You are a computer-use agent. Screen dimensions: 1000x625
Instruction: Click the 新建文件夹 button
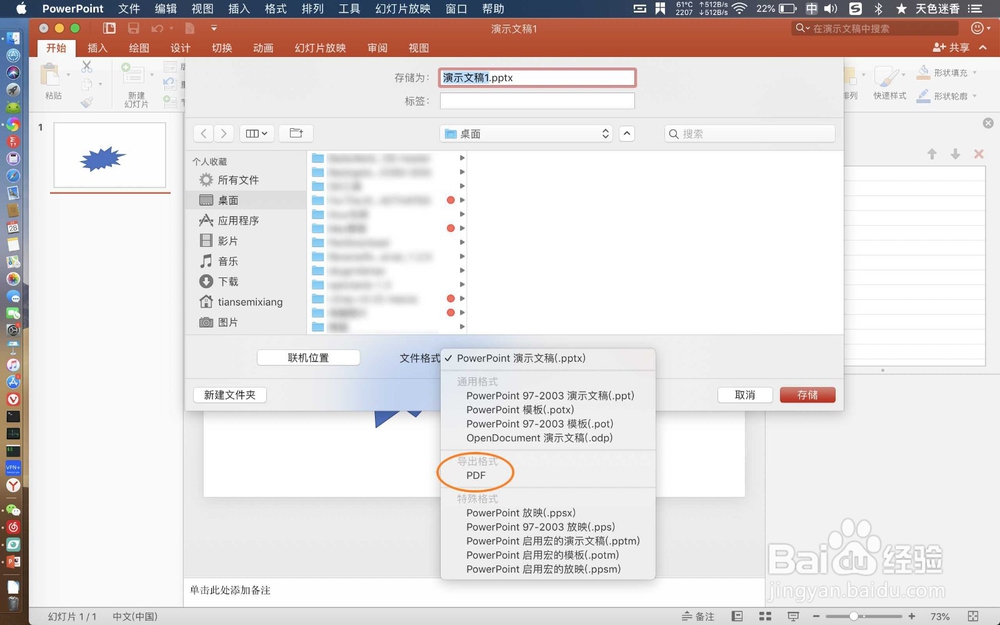point(230,395)
